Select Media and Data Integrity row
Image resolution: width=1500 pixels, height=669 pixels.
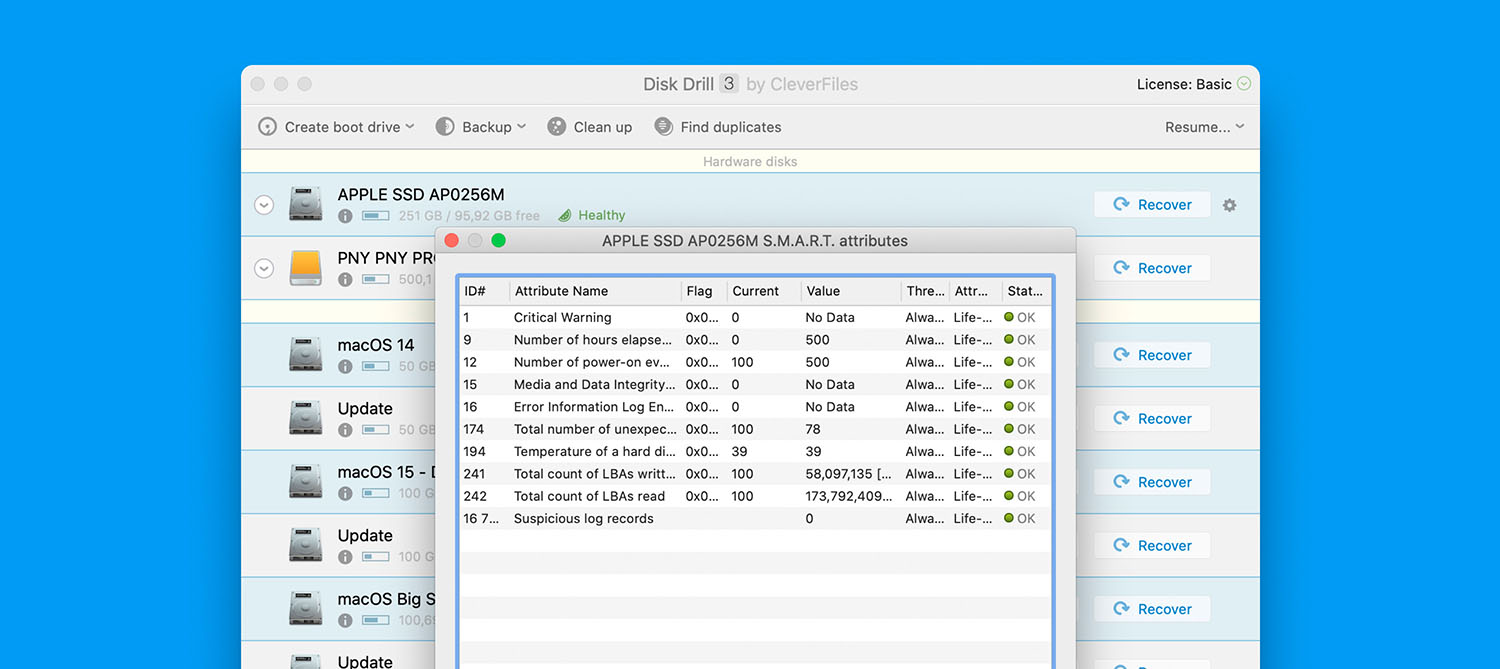click(x=755, y=384)
